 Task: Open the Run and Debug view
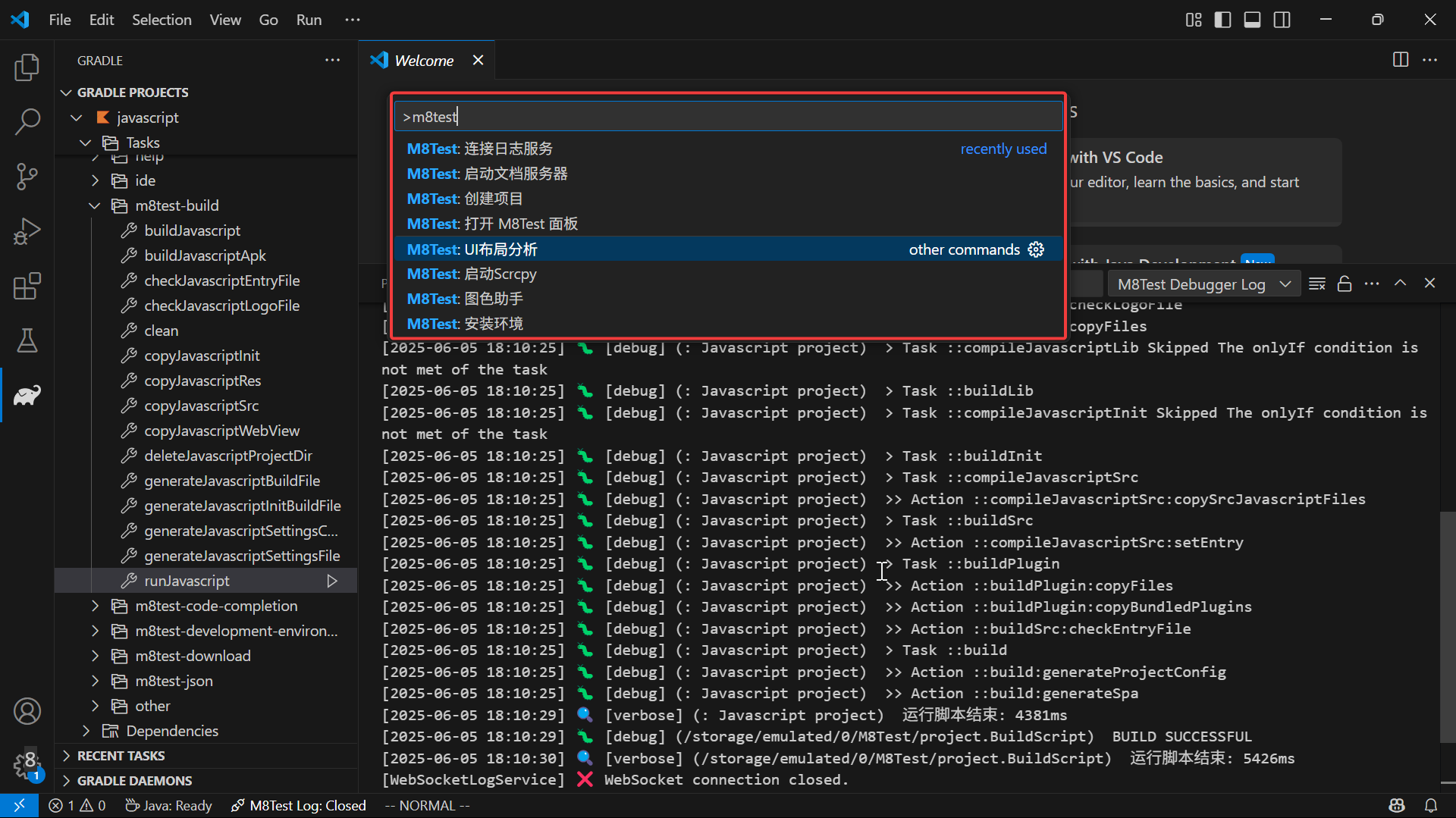point(27,231)
